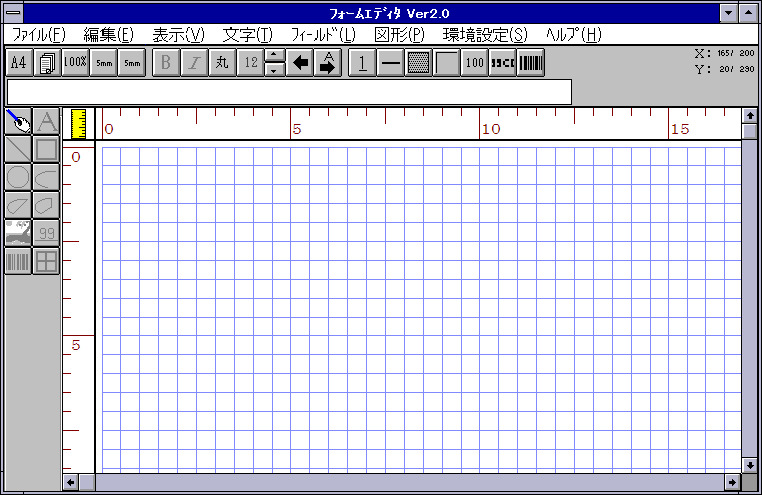Screen dimensions: 762x495
Task: Click the font size 12 button
Action: [251, 62]
